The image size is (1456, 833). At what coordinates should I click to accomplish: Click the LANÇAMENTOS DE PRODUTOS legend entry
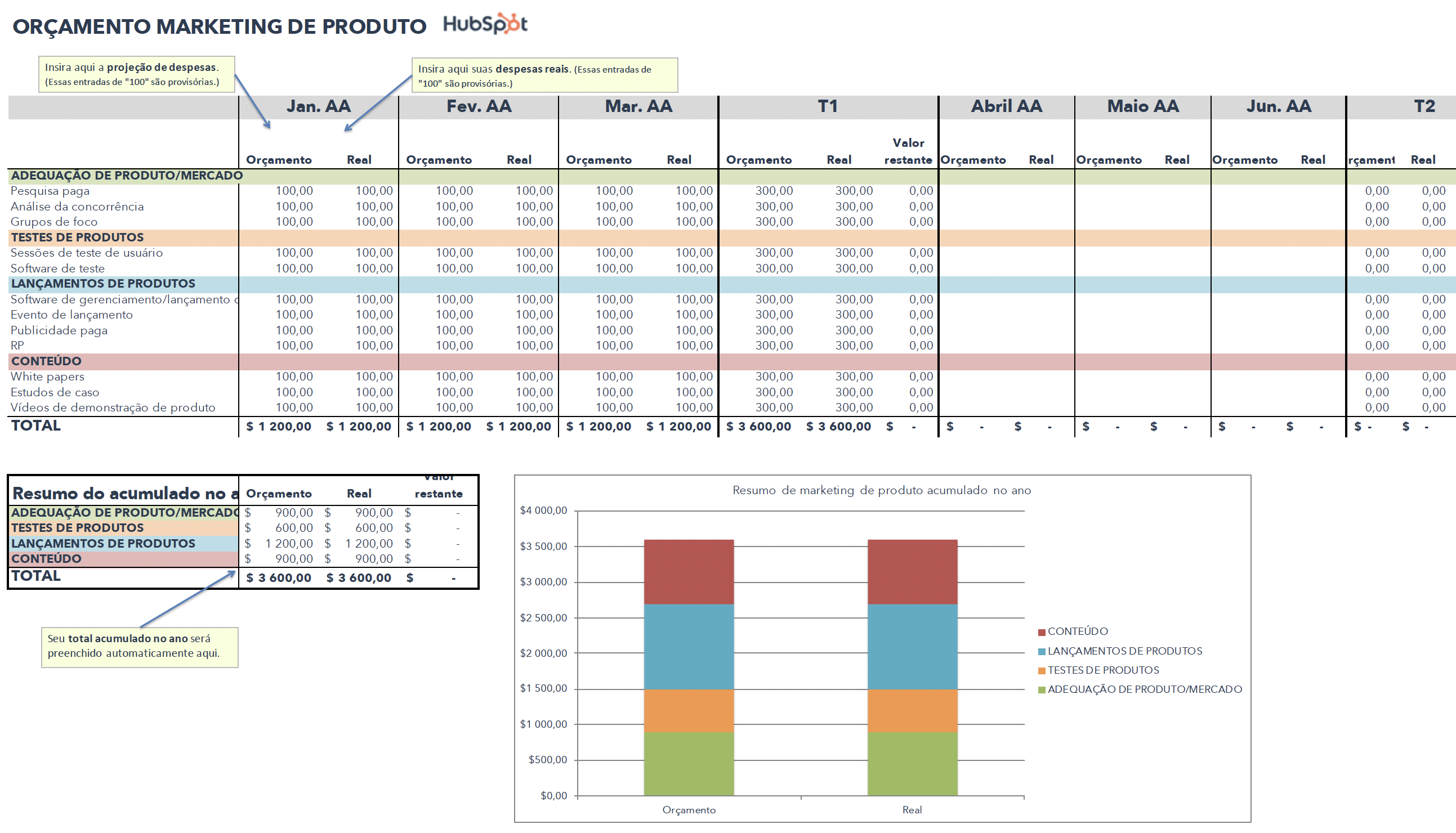[1125, 651]
